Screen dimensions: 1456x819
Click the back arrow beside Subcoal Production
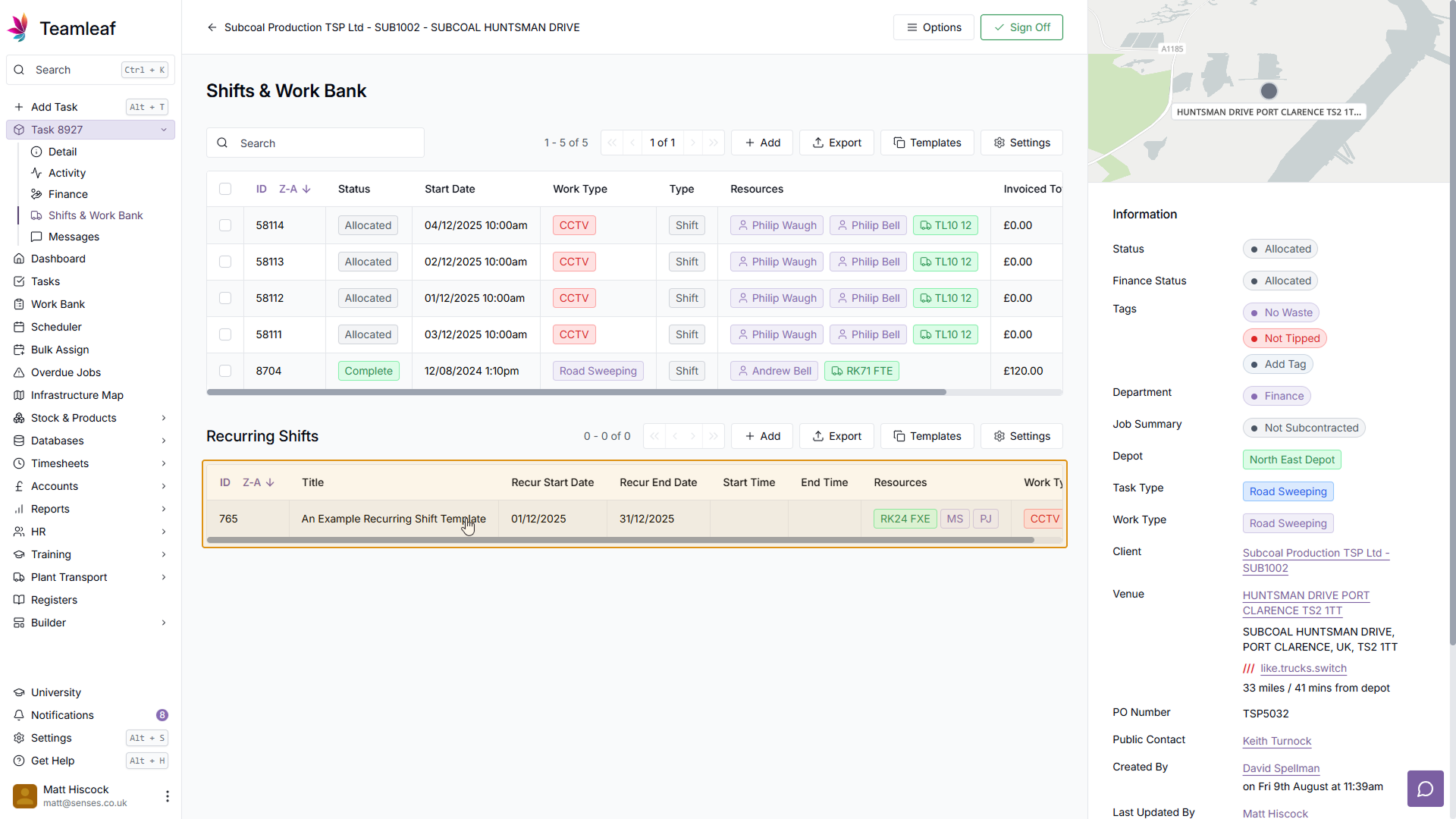coord(212,27)
